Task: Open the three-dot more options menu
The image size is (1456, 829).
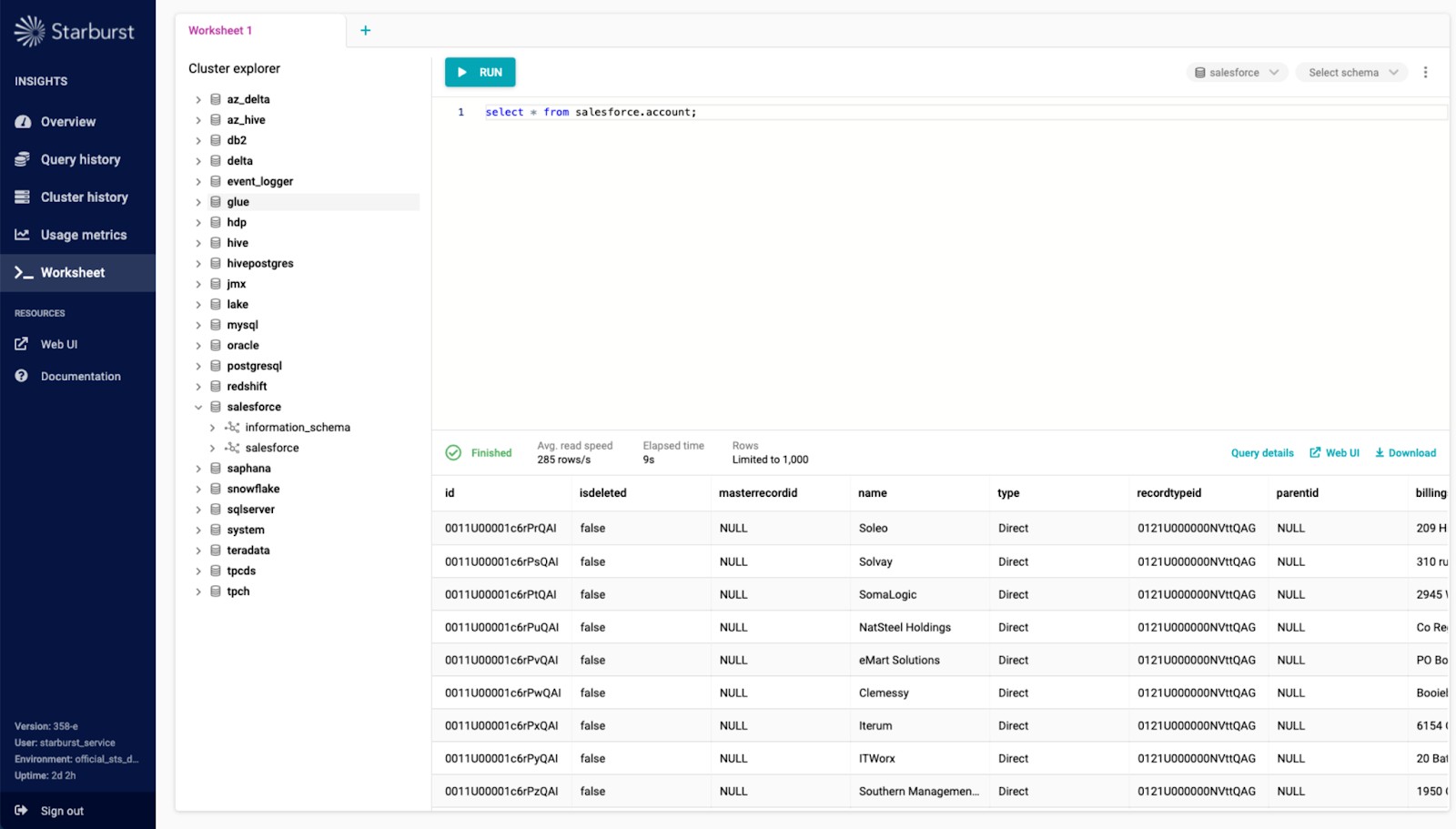Action: (1426, 73)
